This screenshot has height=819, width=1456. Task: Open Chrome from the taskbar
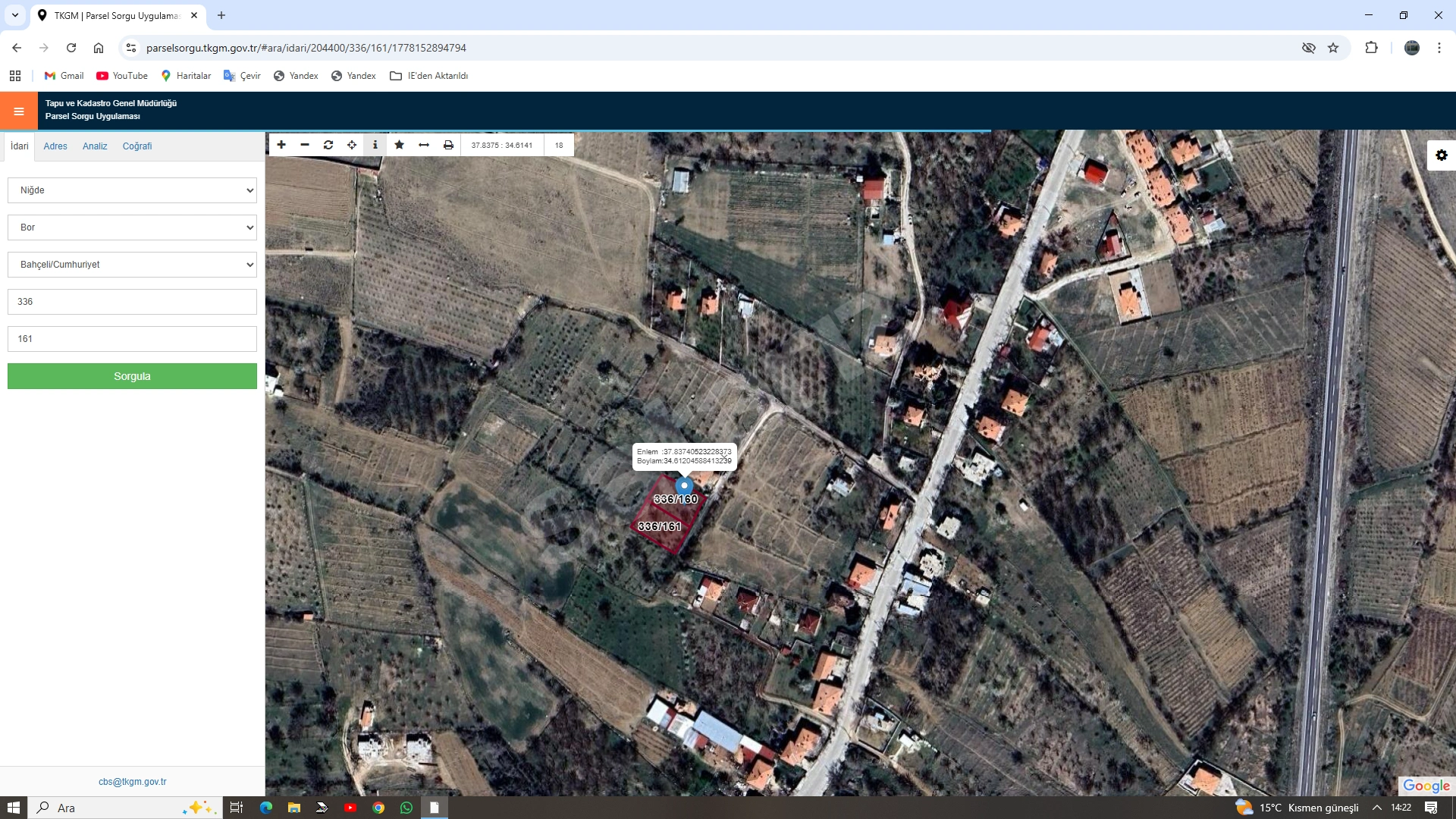(378, 808)
